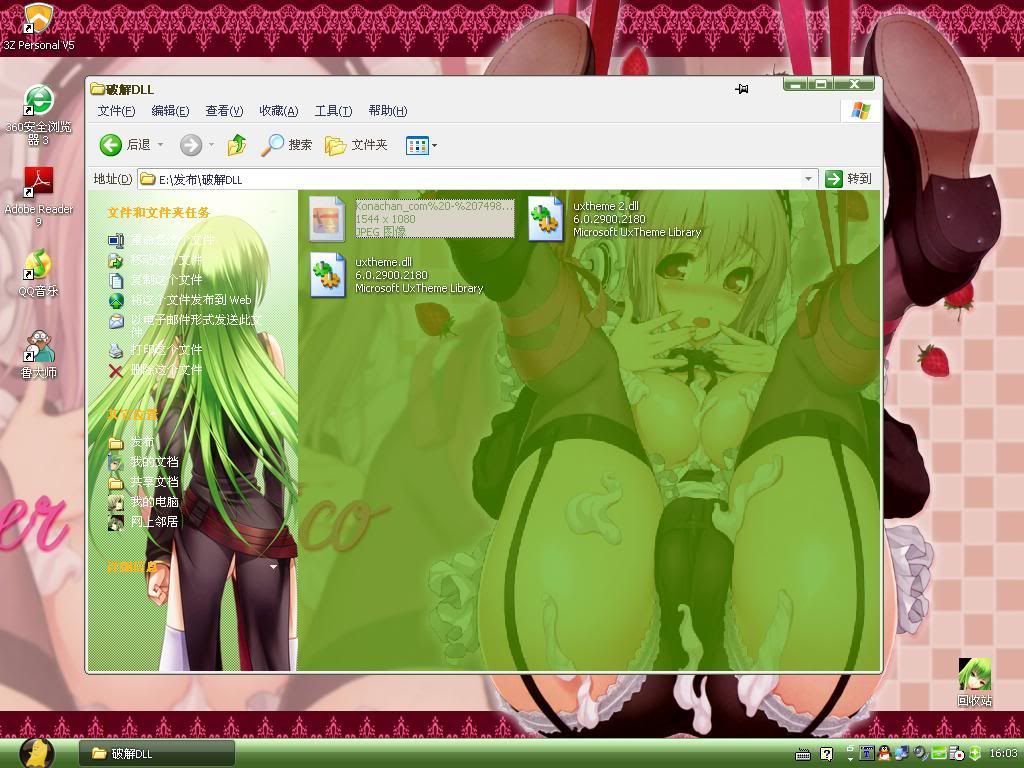Click the e-mail this file icon
Image resolution: width=1024 pixels, height=768 pixels.
tap(116, 321)
